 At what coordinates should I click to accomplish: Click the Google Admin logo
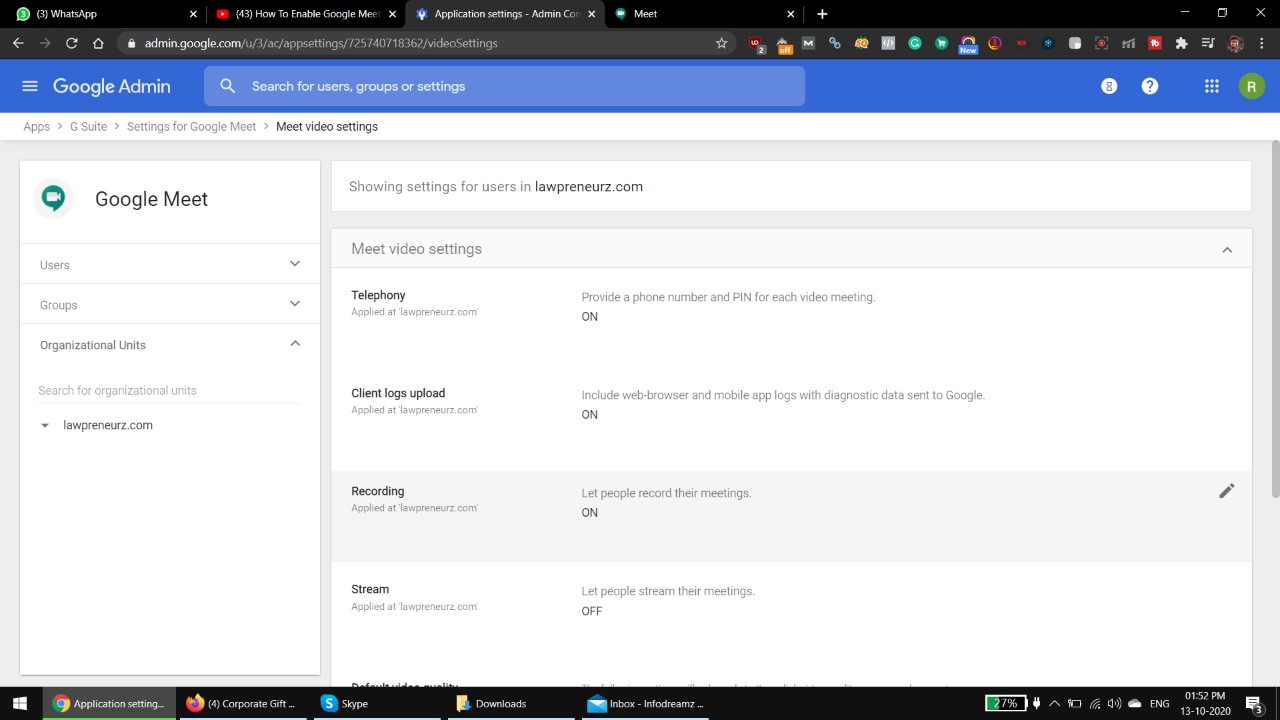(112, 86)
